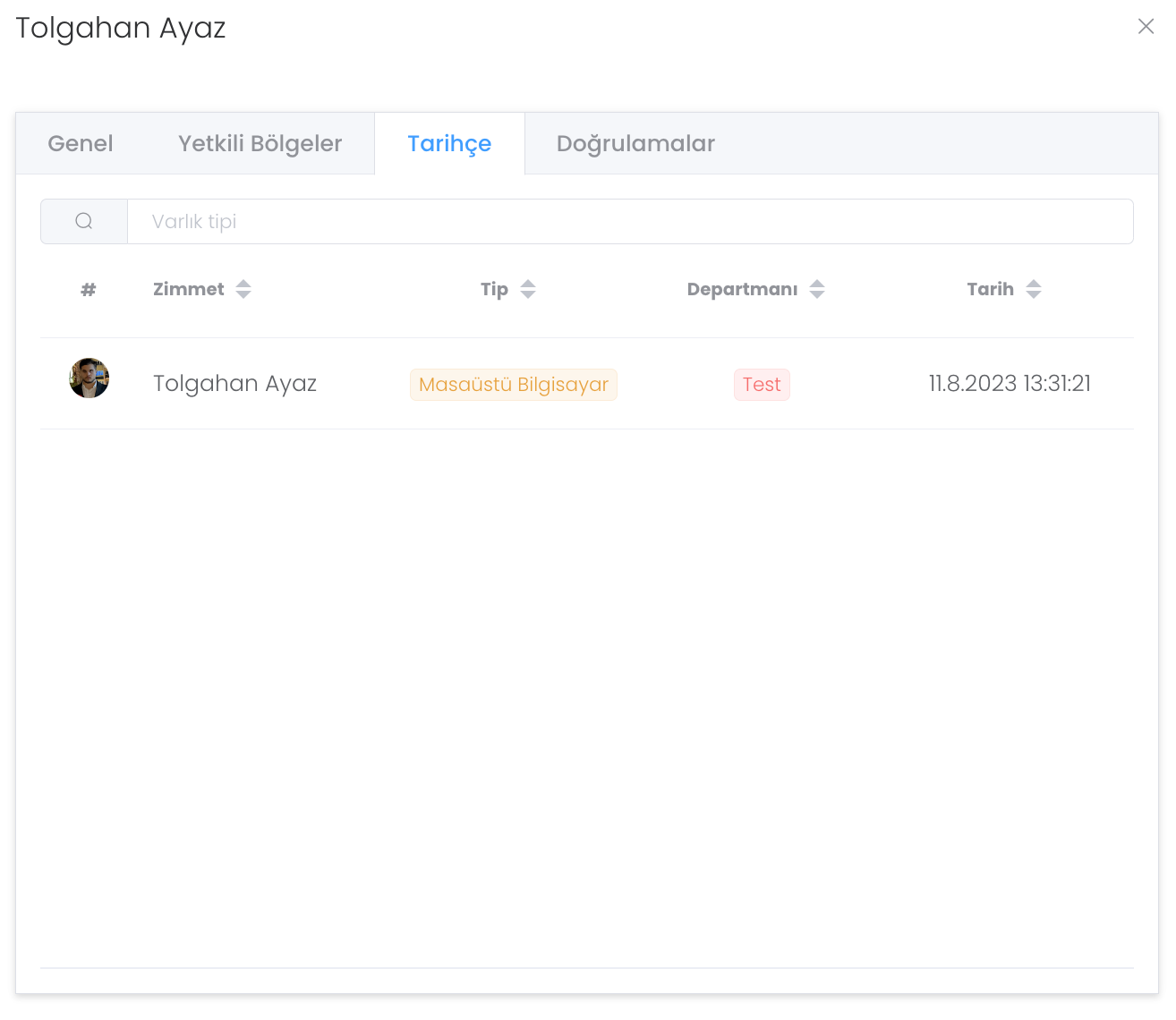Click the Zimmet column sort arrows
Screen dimensions: 1176x1020
(x=243, y=289)
